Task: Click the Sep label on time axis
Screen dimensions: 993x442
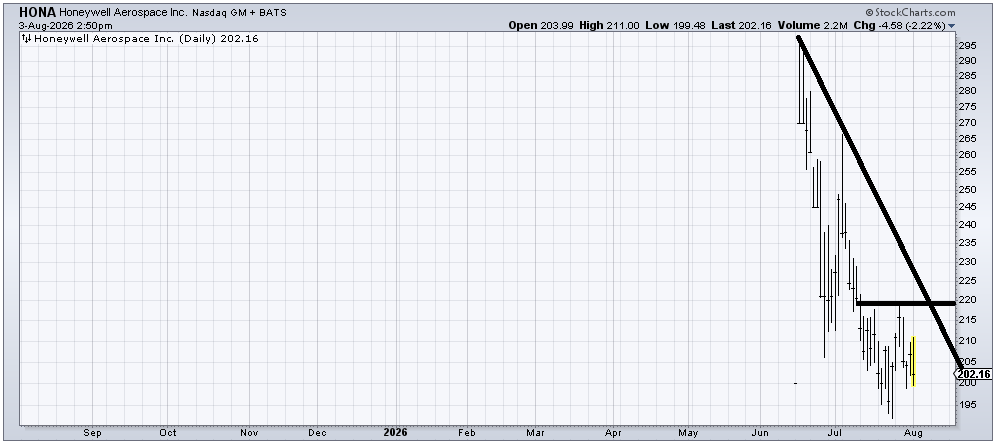Action: click(92, 433)
